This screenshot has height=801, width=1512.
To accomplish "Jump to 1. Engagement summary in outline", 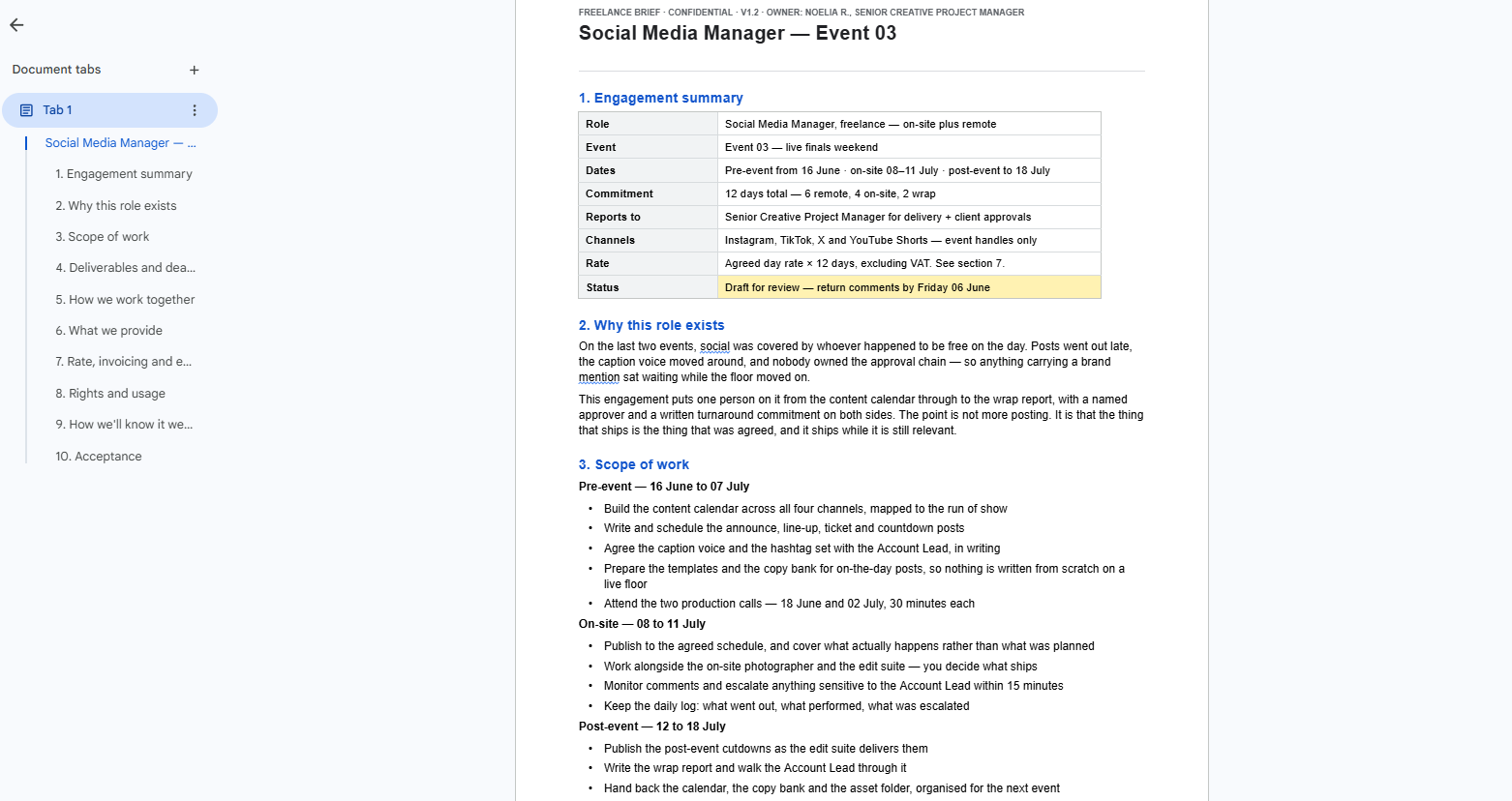I will (124, 174).
